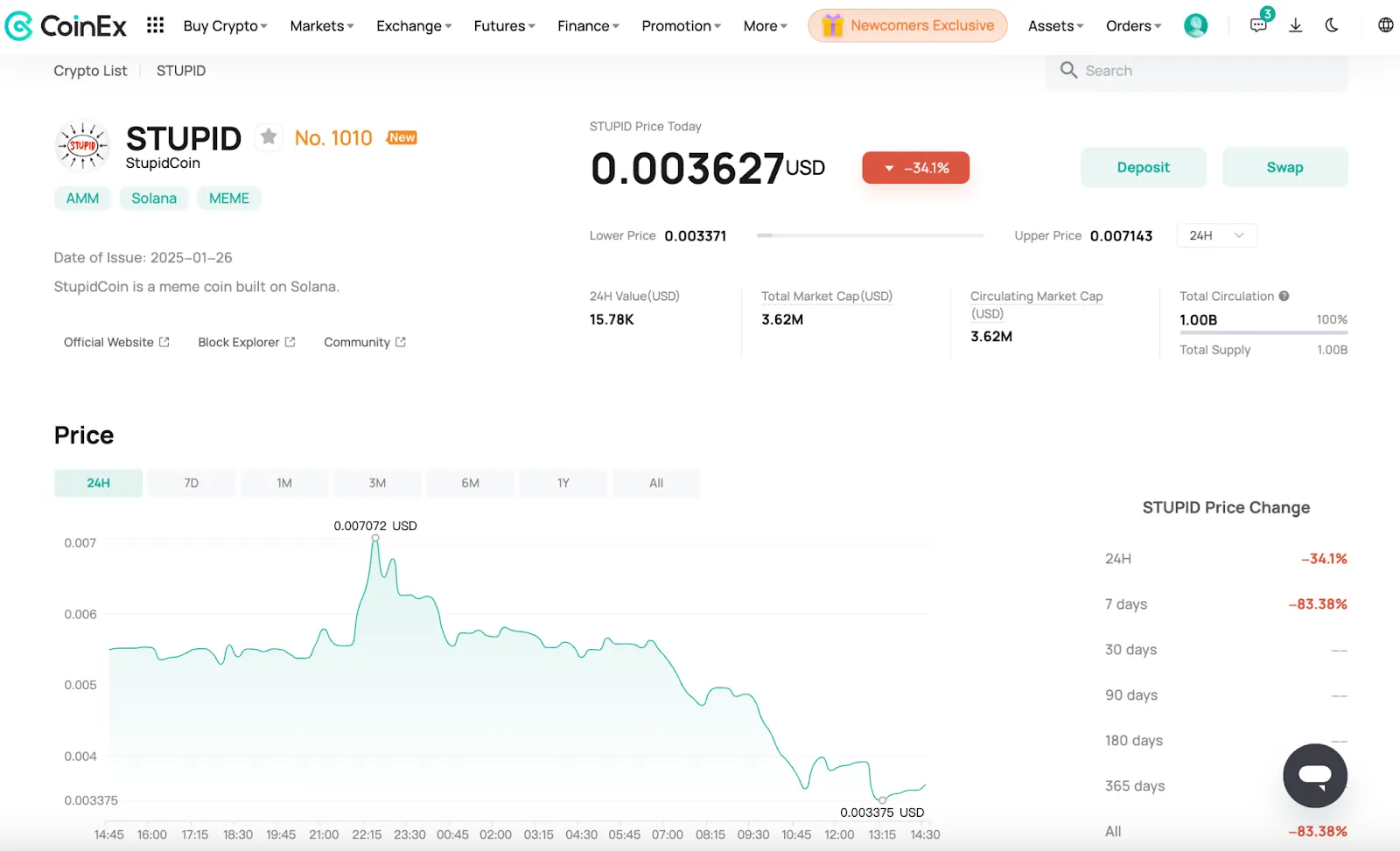Switch chart to All

[x=656, y=483]
